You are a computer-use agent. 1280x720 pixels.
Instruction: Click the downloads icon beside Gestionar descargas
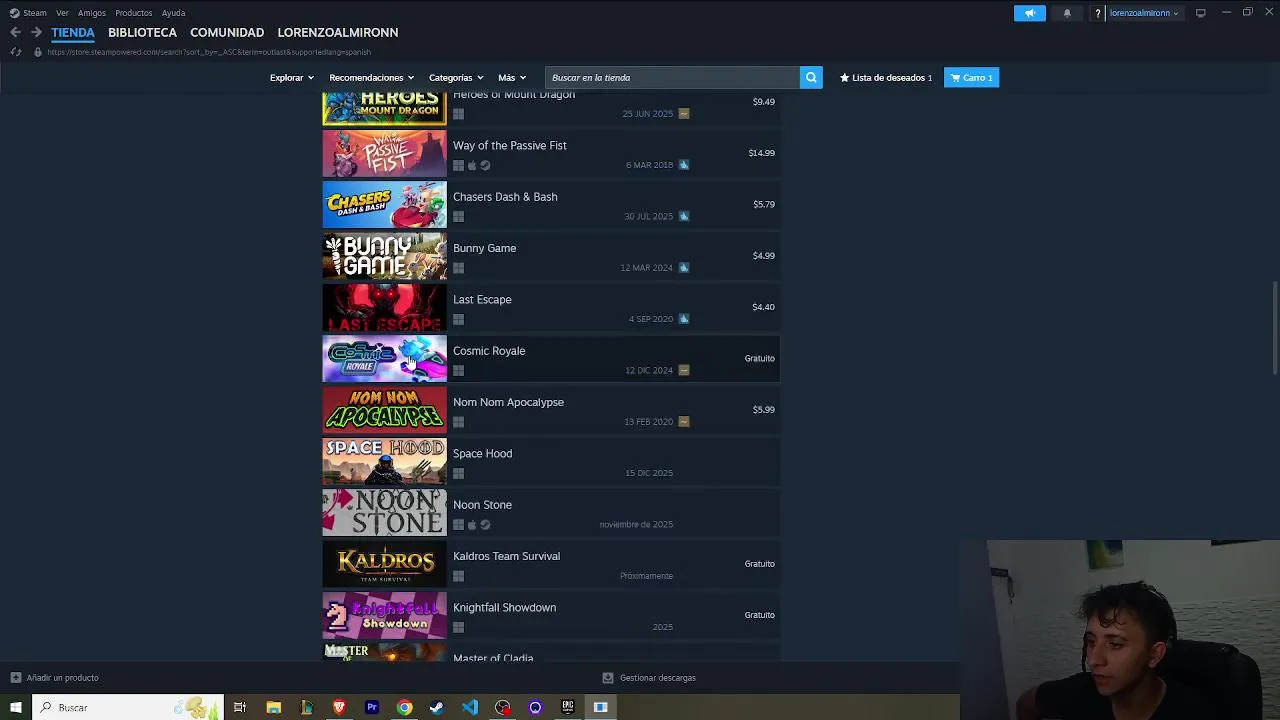click(607, 678)
